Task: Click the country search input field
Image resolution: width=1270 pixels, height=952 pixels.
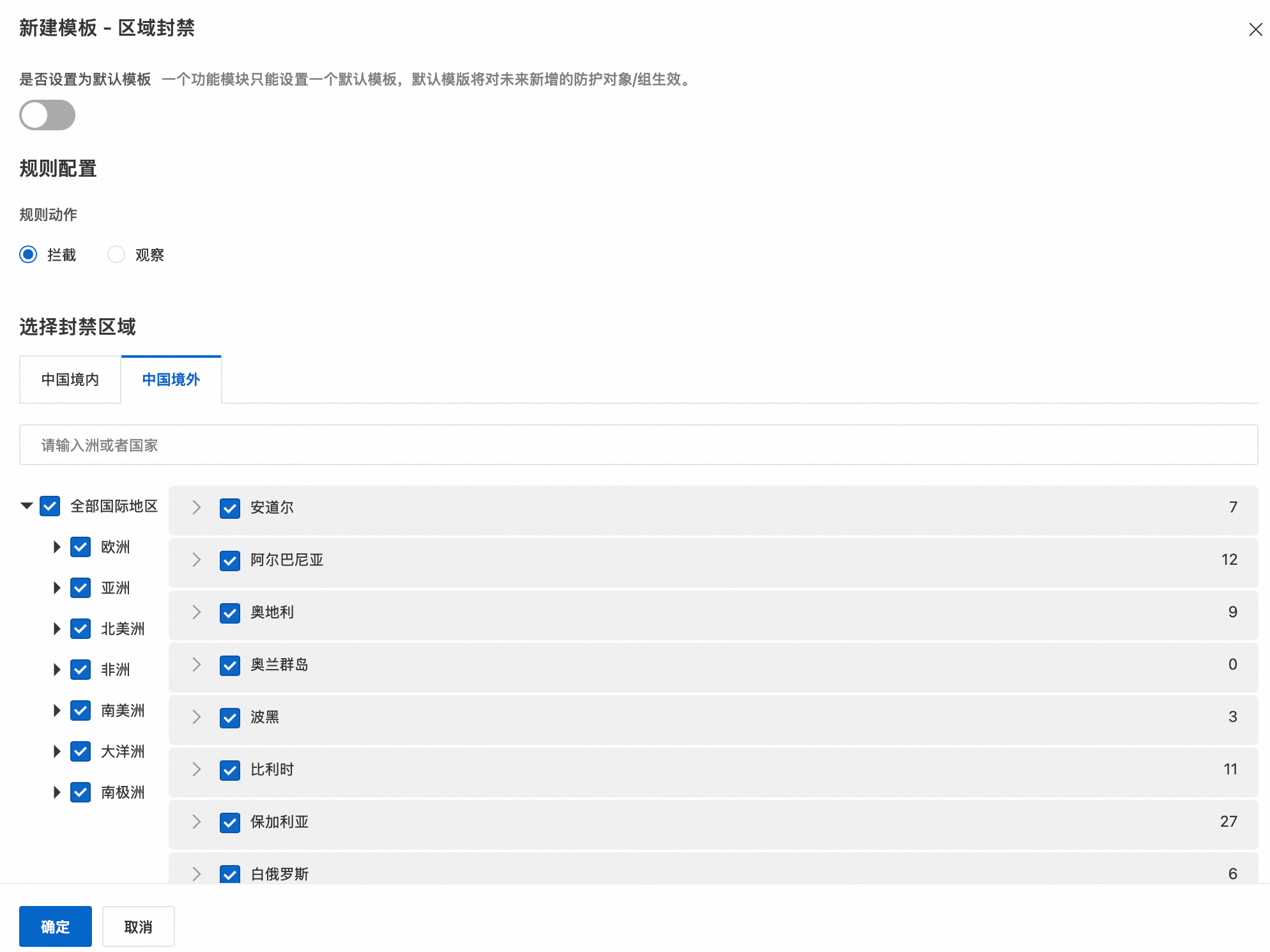Action: [x=638, y=445]
